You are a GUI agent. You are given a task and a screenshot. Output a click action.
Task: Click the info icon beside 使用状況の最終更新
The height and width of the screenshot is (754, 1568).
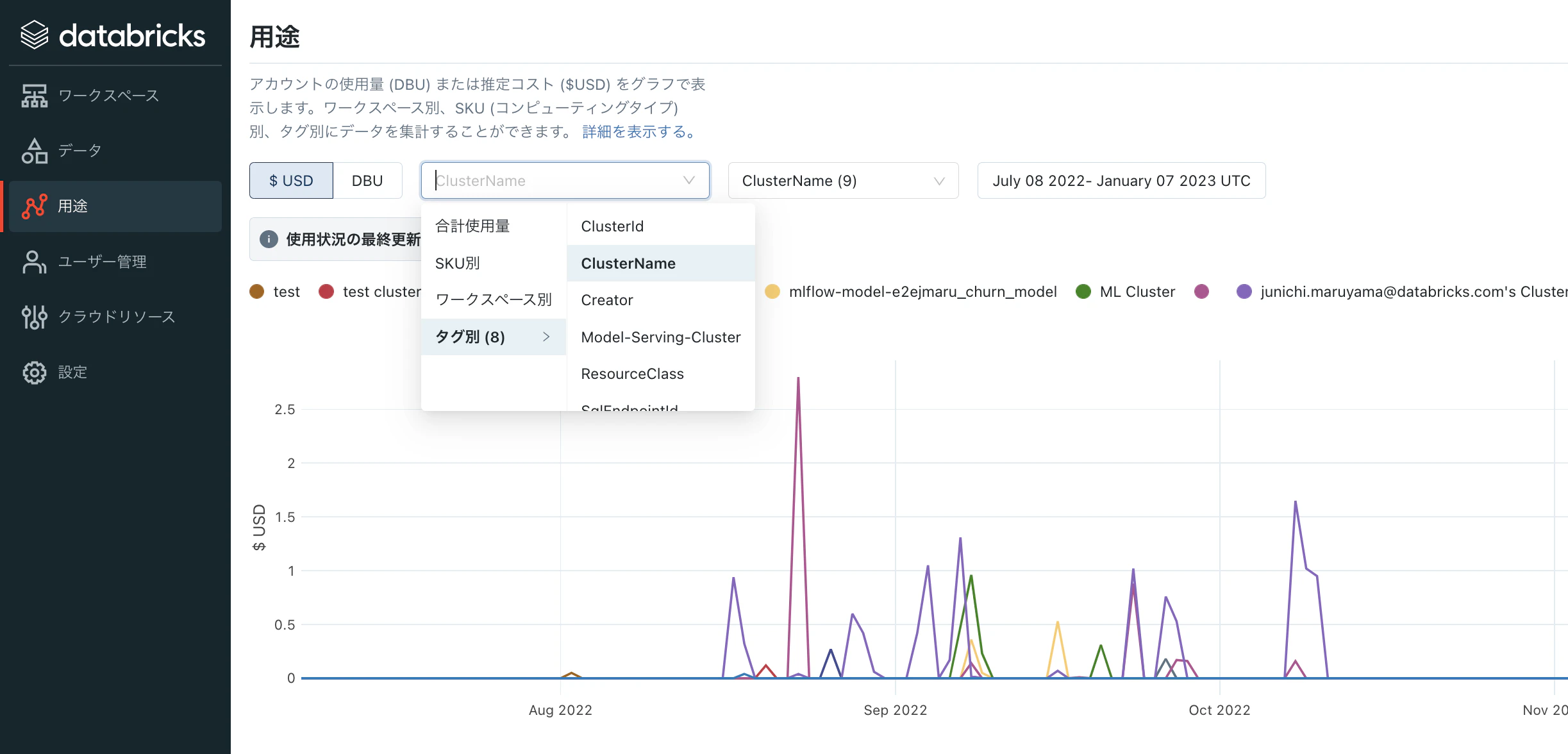[x=269, y=239]
